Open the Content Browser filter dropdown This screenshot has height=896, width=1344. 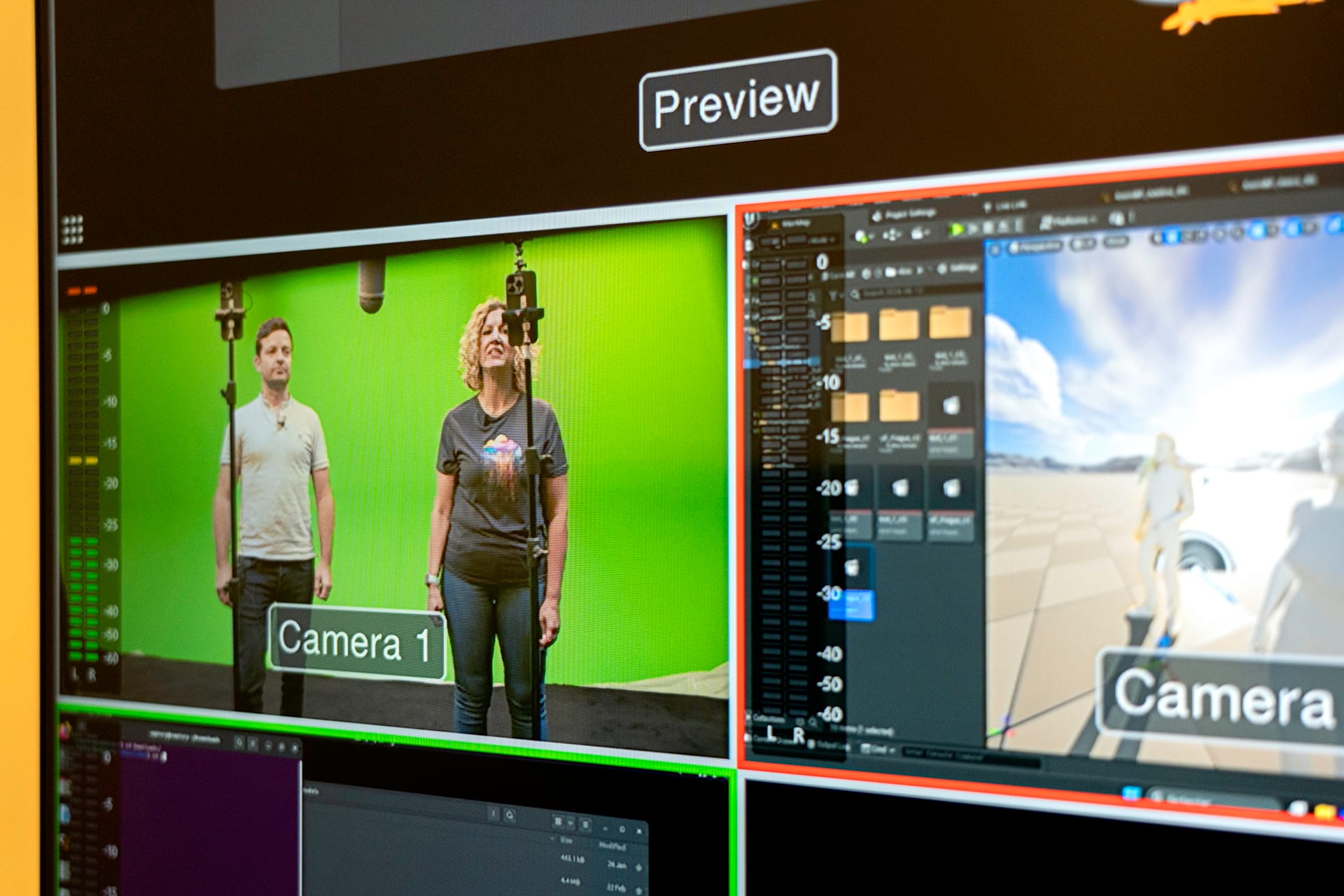point(835,297)
